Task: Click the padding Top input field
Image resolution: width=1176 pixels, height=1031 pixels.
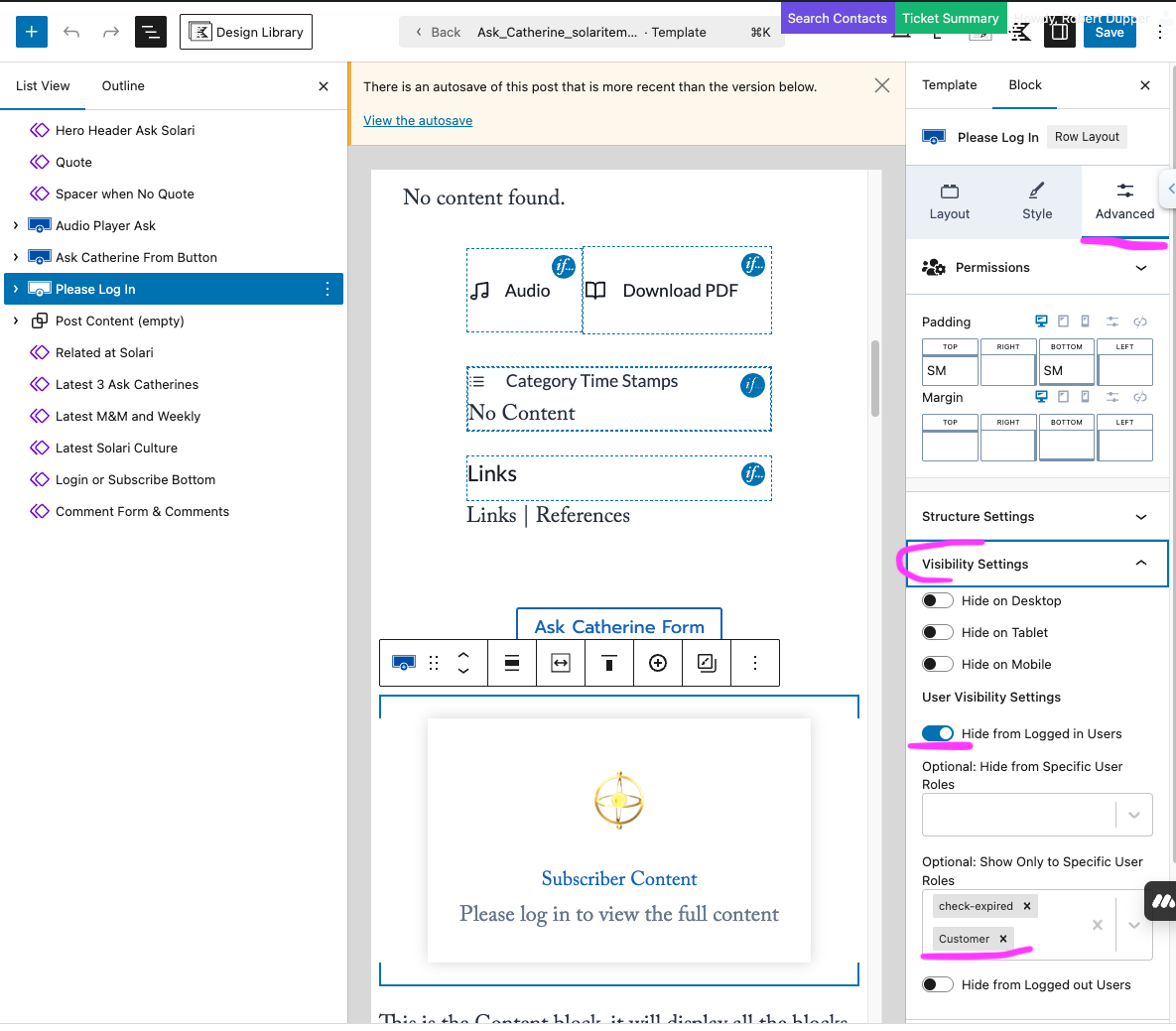Action: pos(950,370)
